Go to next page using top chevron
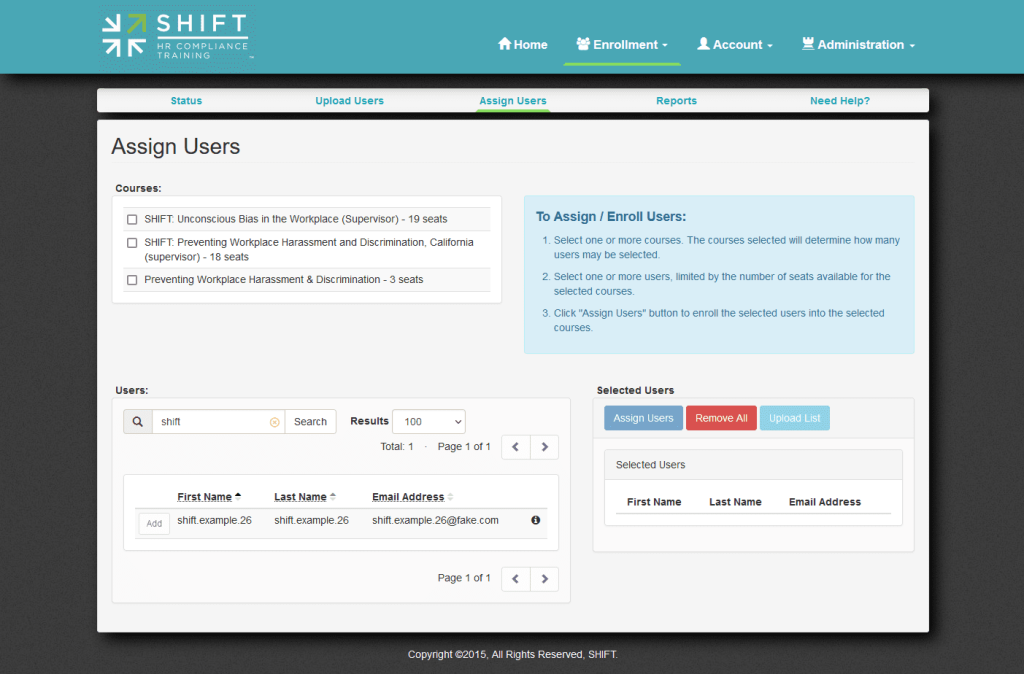 545,447
